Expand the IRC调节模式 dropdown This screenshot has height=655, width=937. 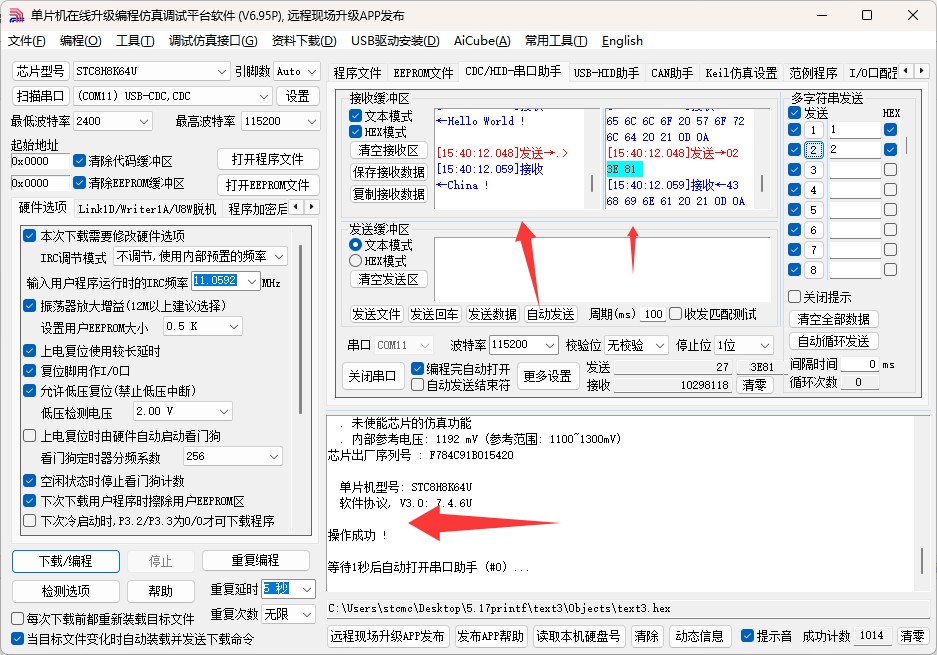coord(279,256)
